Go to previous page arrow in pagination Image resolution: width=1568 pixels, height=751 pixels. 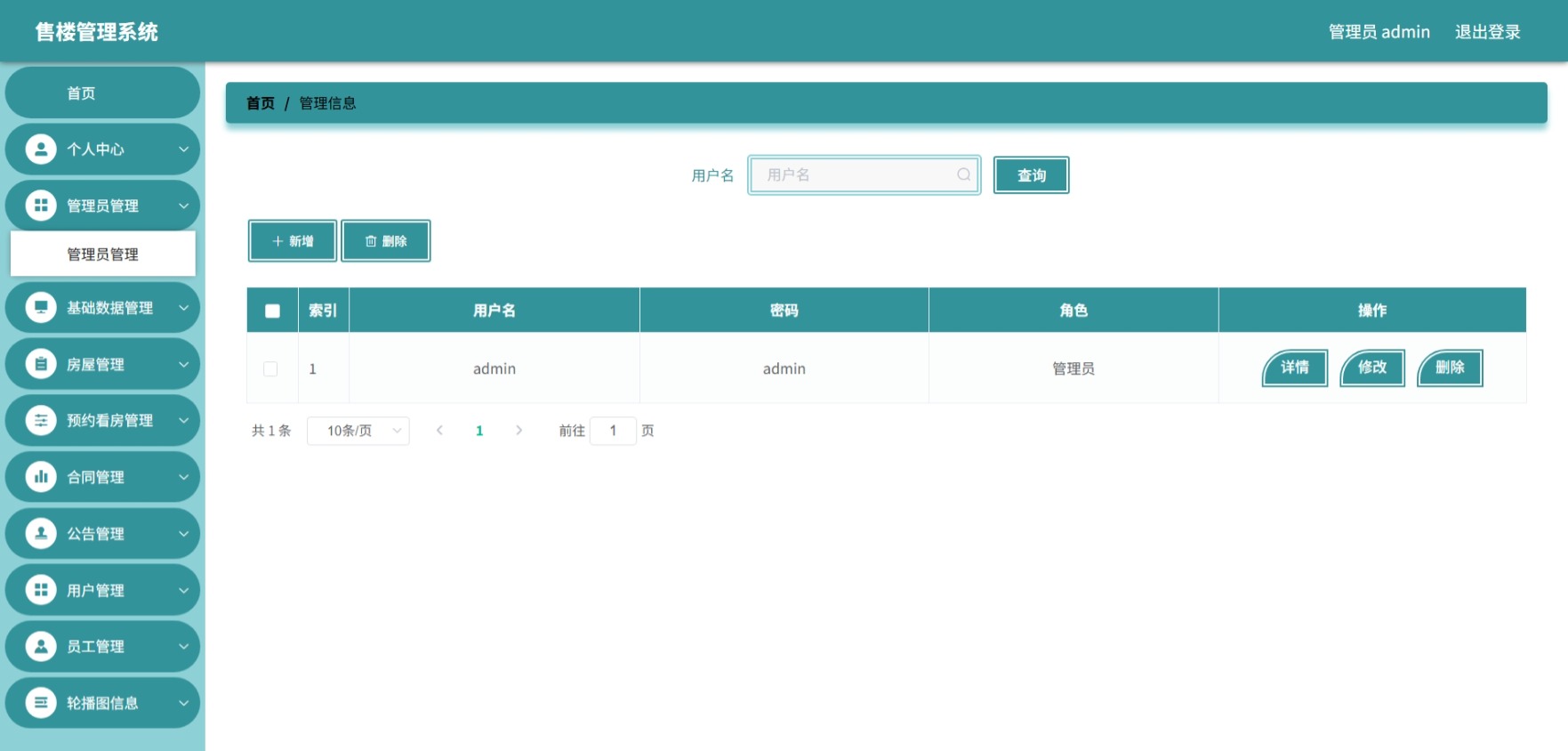coord(439,431)
